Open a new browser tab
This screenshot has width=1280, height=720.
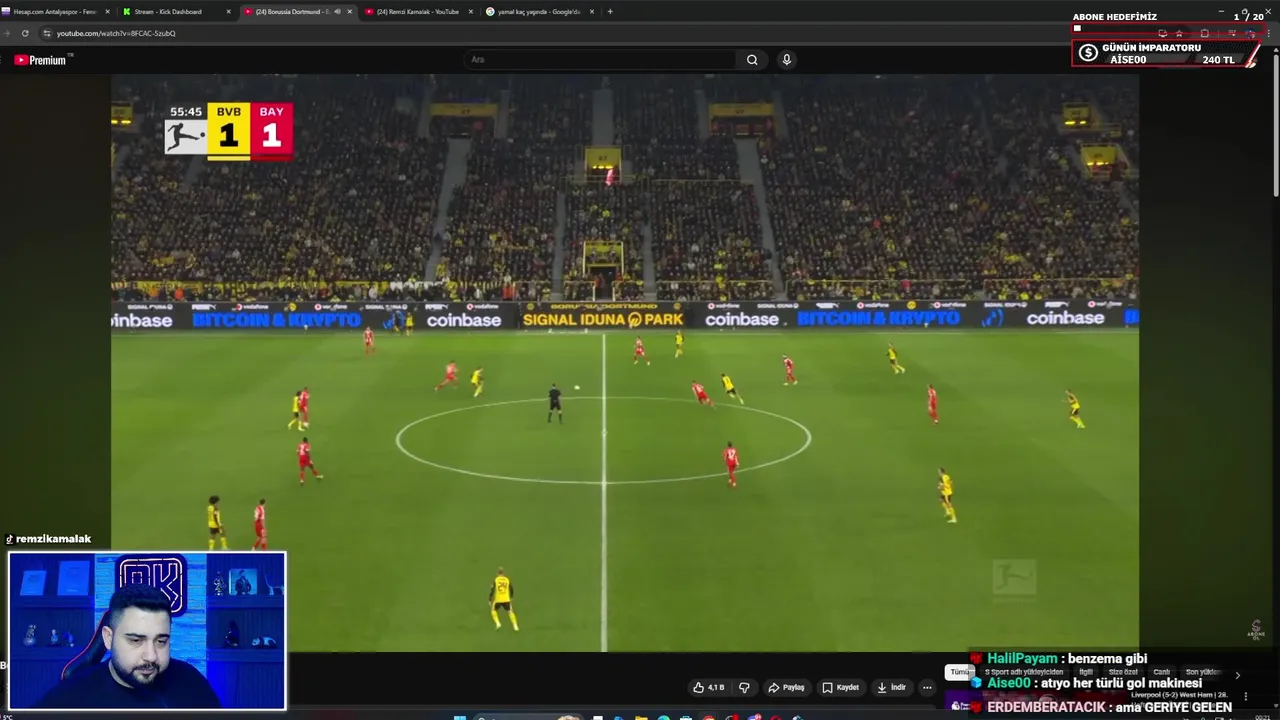tap(610, 12)
